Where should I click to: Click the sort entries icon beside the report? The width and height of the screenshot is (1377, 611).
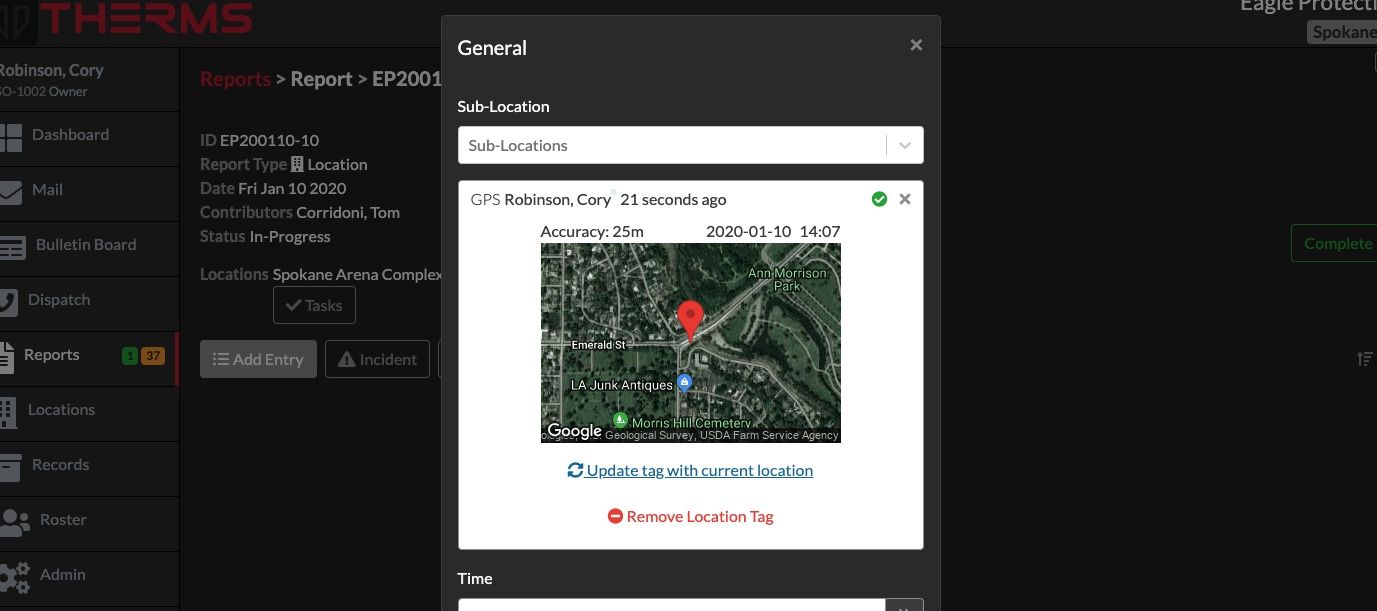tap(1365, 359)
